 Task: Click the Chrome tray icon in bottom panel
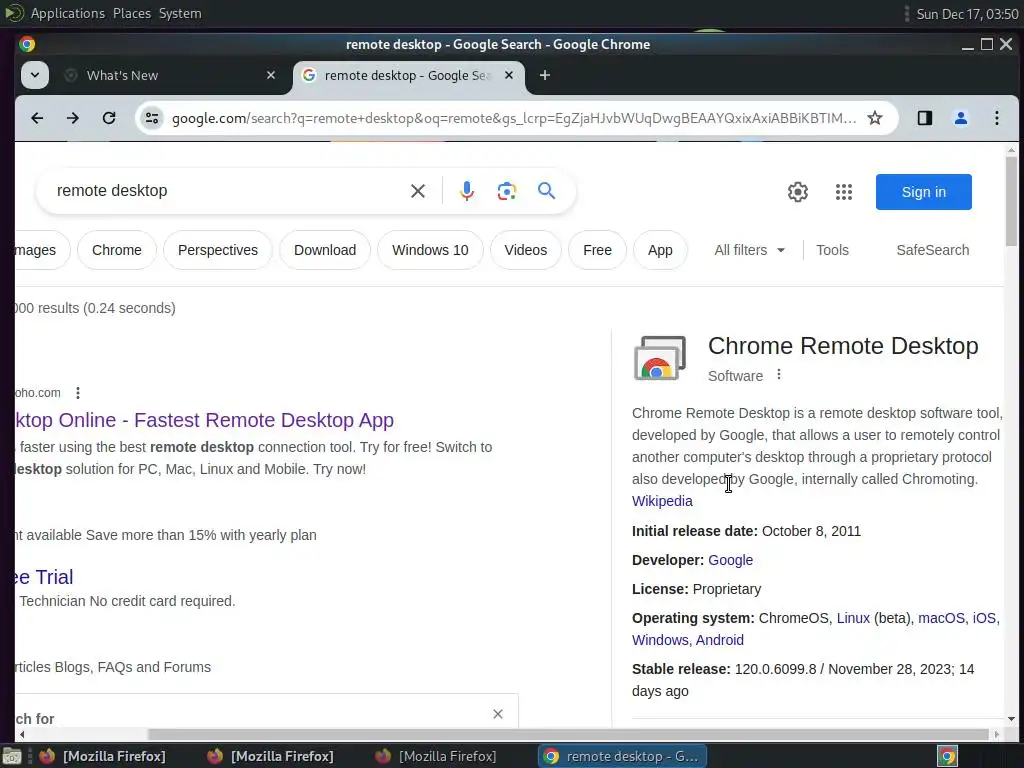coord(948,756)
